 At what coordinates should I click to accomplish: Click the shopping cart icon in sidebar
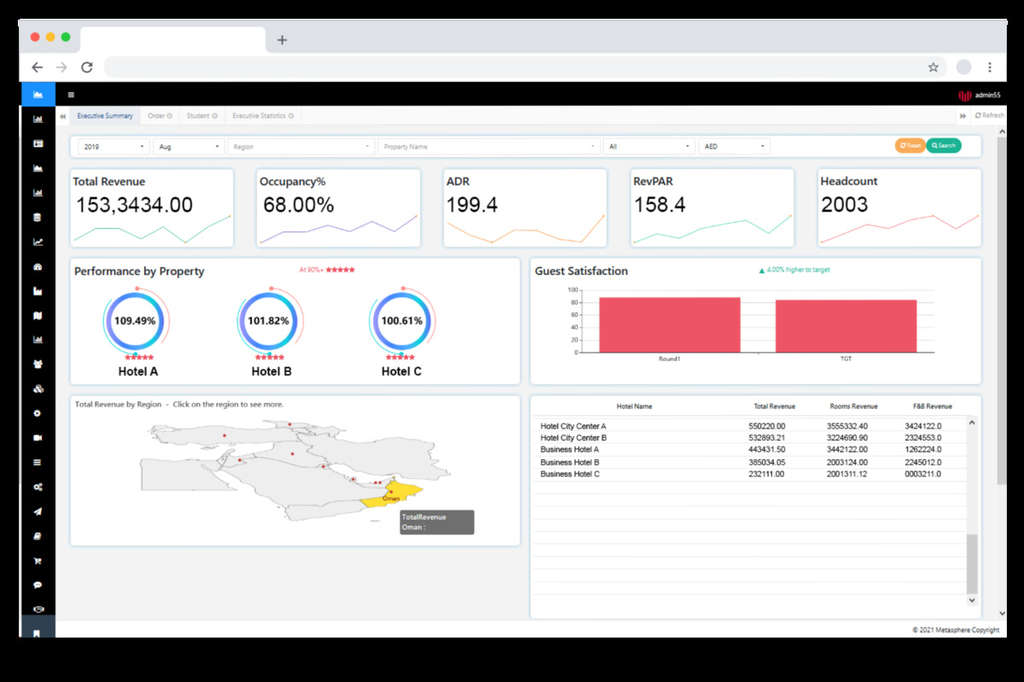(38, 560)
